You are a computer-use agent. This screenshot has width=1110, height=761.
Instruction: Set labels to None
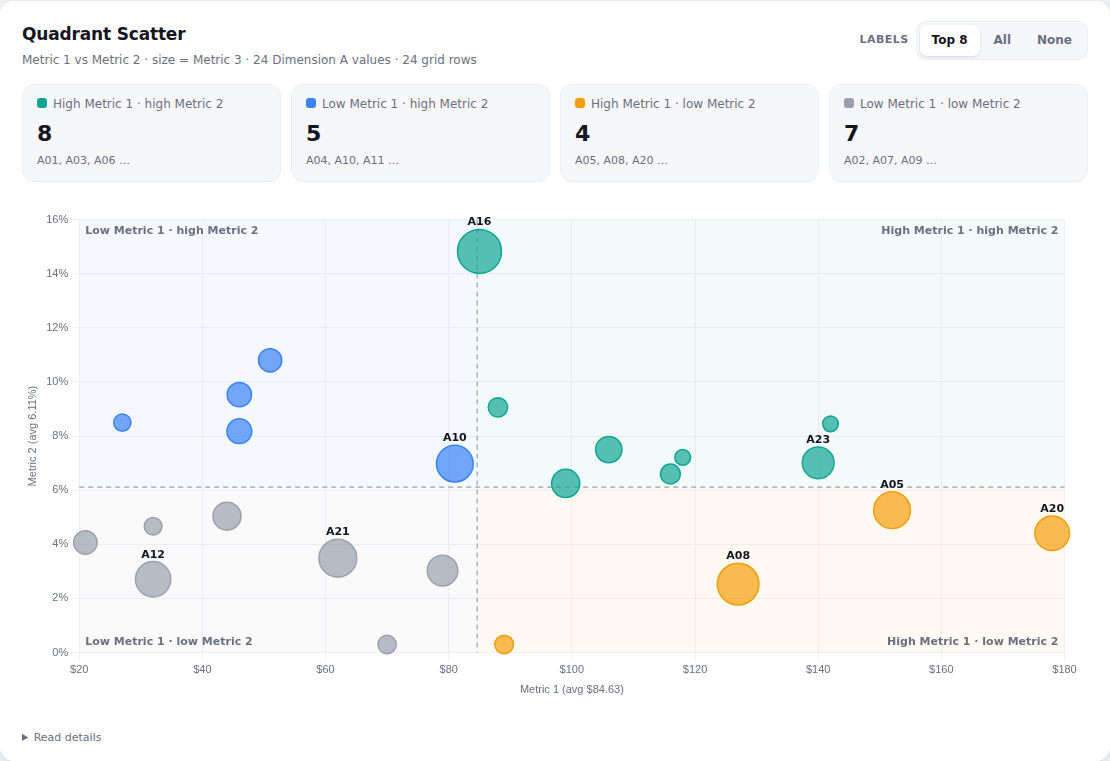1054,40
